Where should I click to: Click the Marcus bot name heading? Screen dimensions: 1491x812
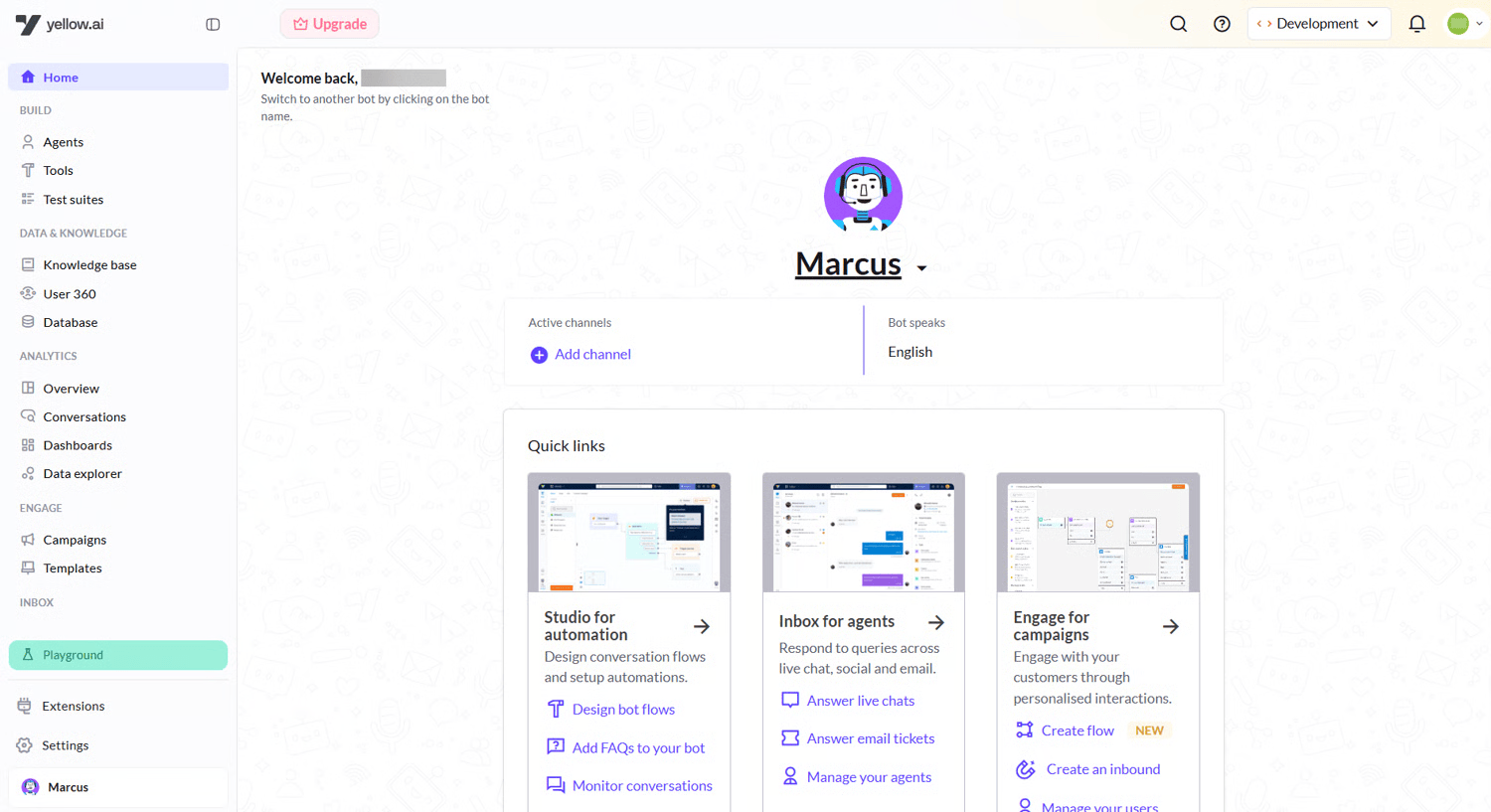pyautogui.click(x=848, y=263)
